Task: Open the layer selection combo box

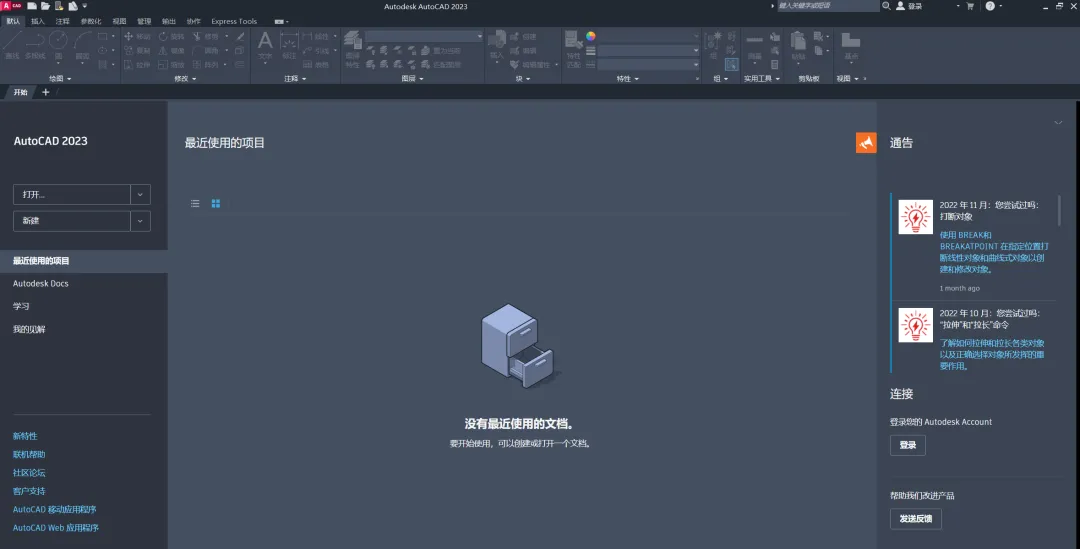Action: (x=424, y=37)
